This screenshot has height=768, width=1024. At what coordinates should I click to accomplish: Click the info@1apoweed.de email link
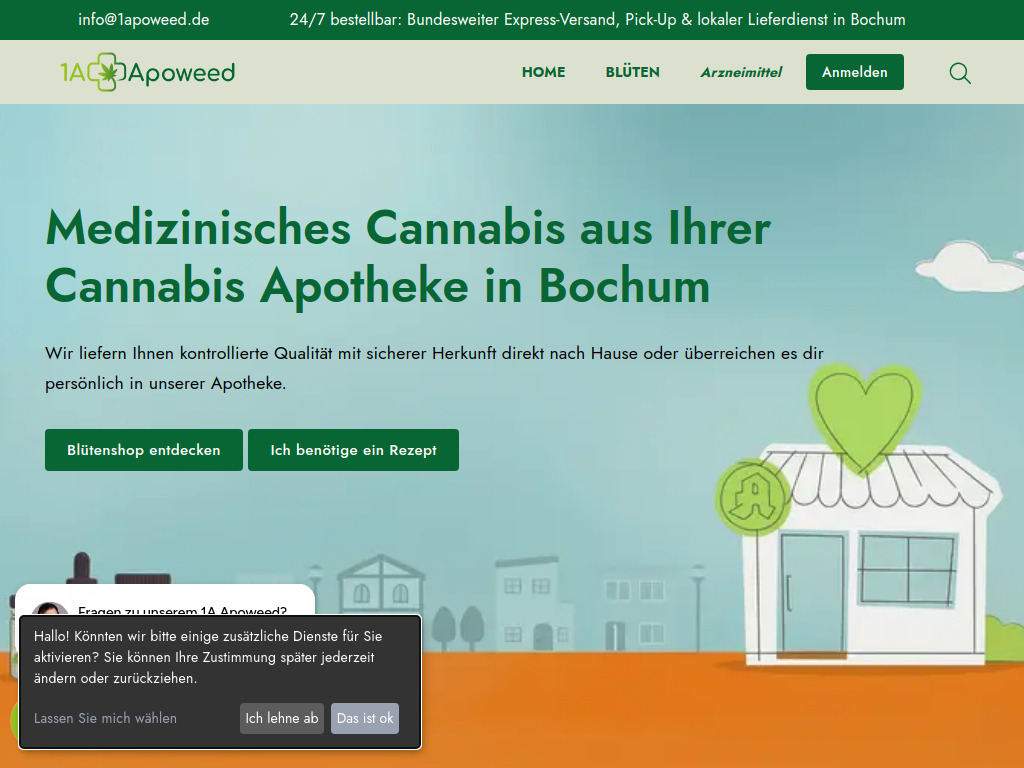(143, 19)
